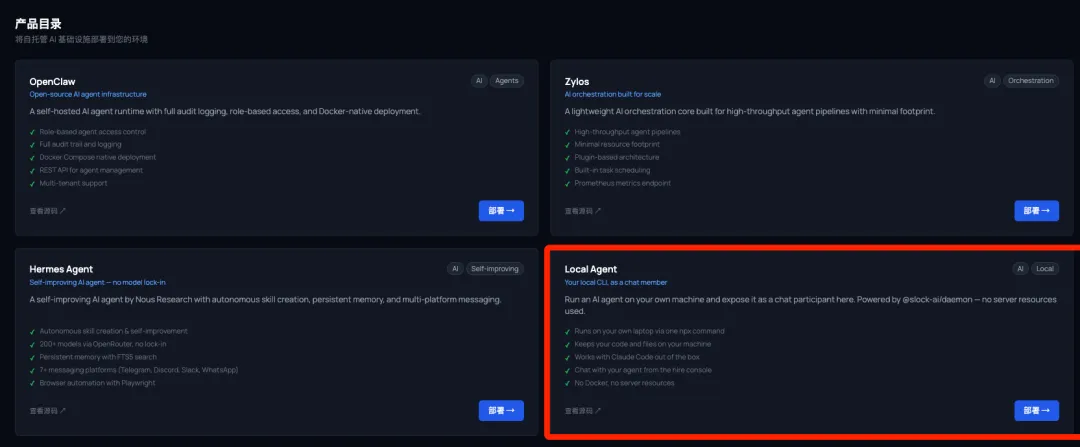Screen dimensions: 1080x447
Task: Click 'High-throughput agent pipelines' feature
Action: click(x=627, y=132)
